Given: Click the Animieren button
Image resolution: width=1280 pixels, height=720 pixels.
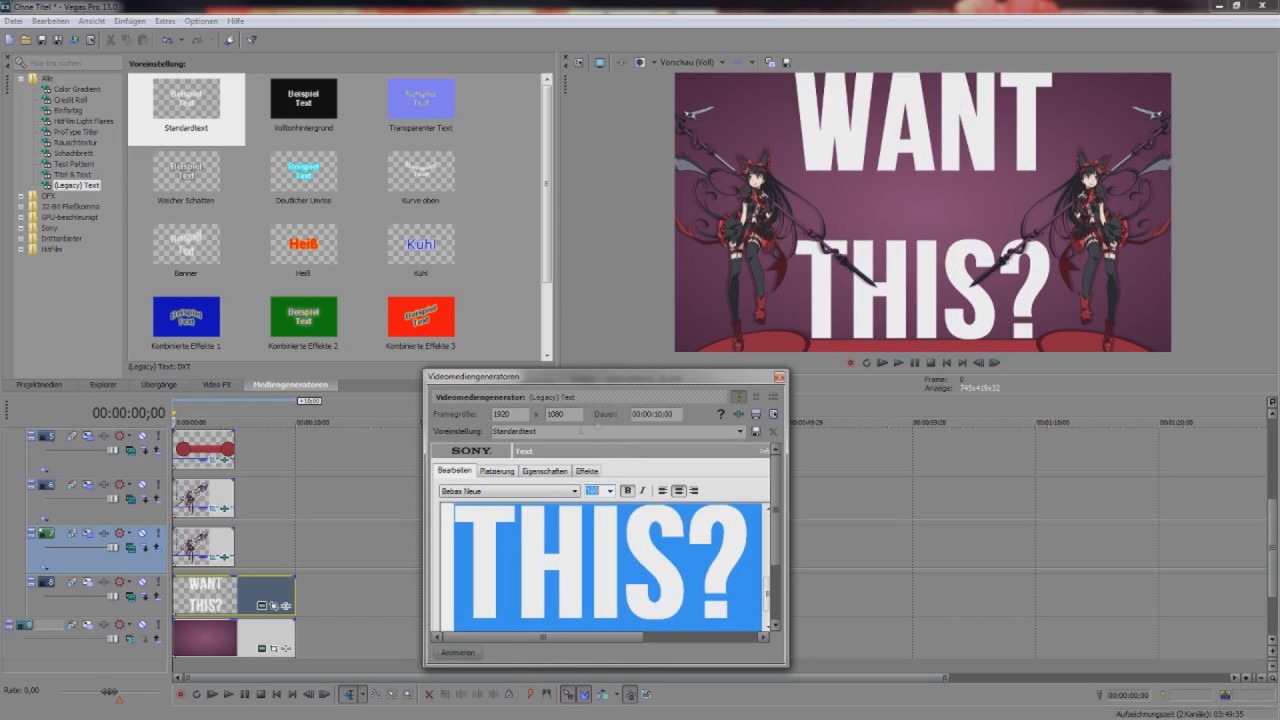Looking at the screenshot, I should point(458,653).
